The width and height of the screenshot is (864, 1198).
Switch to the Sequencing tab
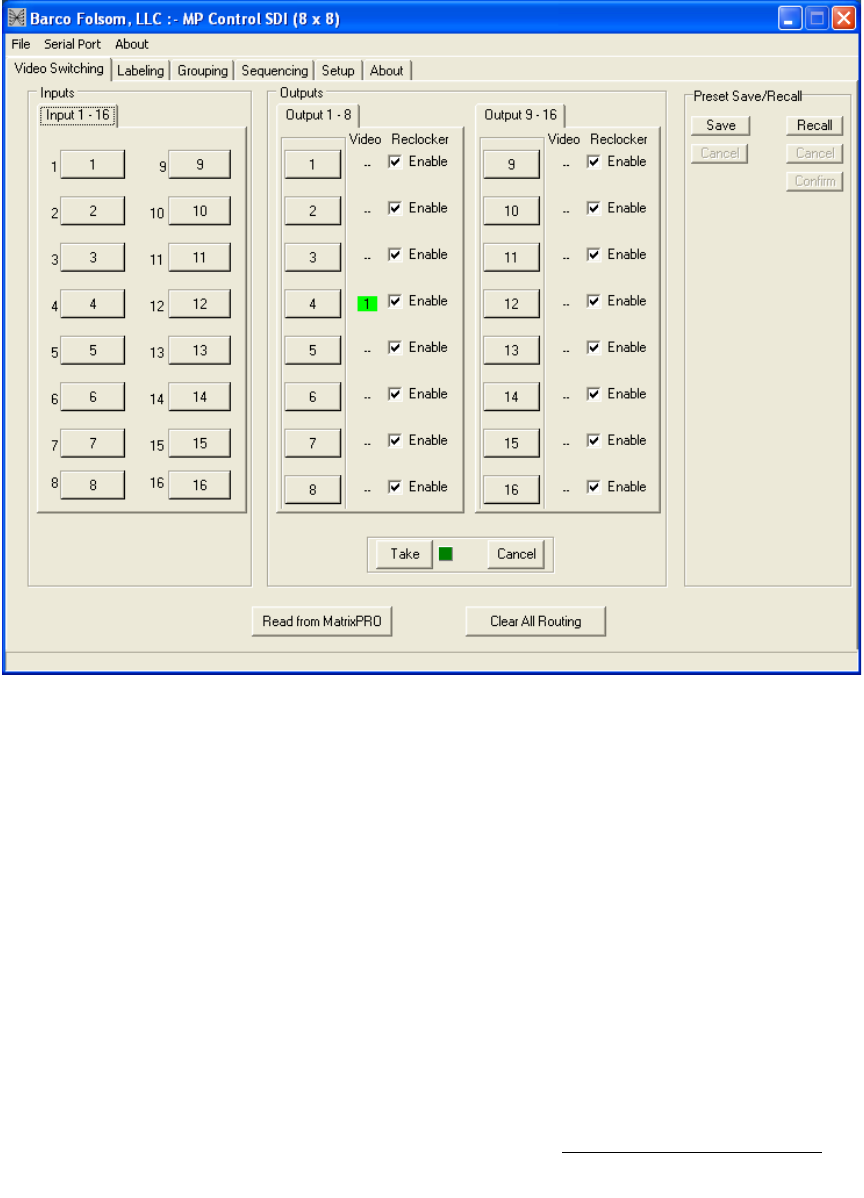click(x=274, y=70)
